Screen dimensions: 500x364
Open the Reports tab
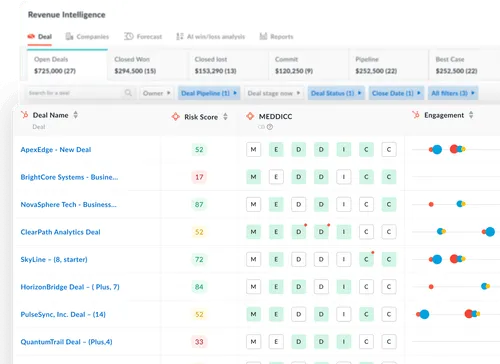tap(276, 37)
